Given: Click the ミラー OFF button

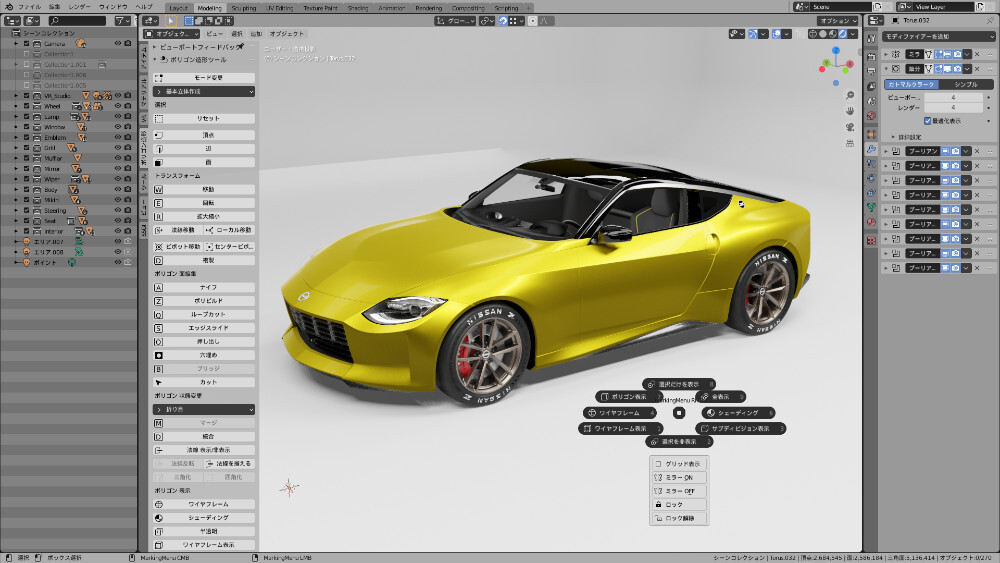Looking at the screenshot, I should click(679, 491).
